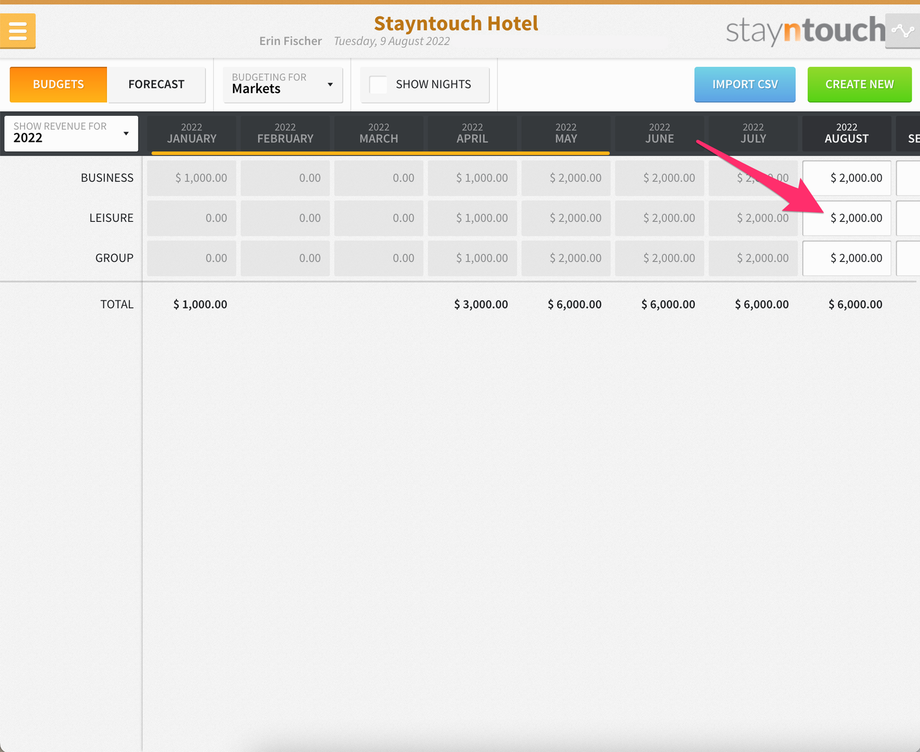The image size is (920, 752).
Task: Click the Leisure May $2,000.00 cell
Action: (566, 218)
